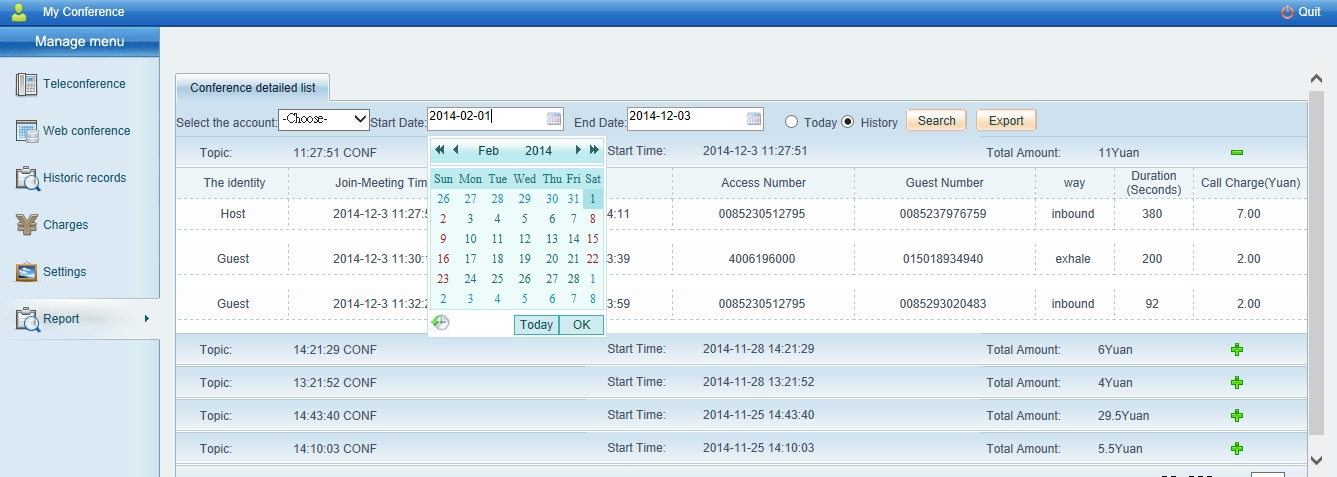Click duration value 380
Image resolution: width=1337 pixels, height=477 pixels.
[x=1152, y=214]
